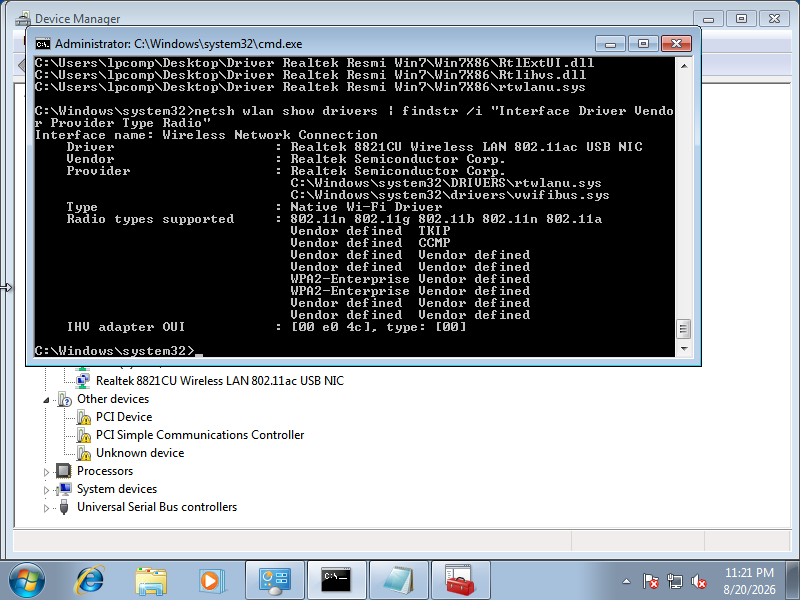Expand the System devices tree node

[46, 490]
